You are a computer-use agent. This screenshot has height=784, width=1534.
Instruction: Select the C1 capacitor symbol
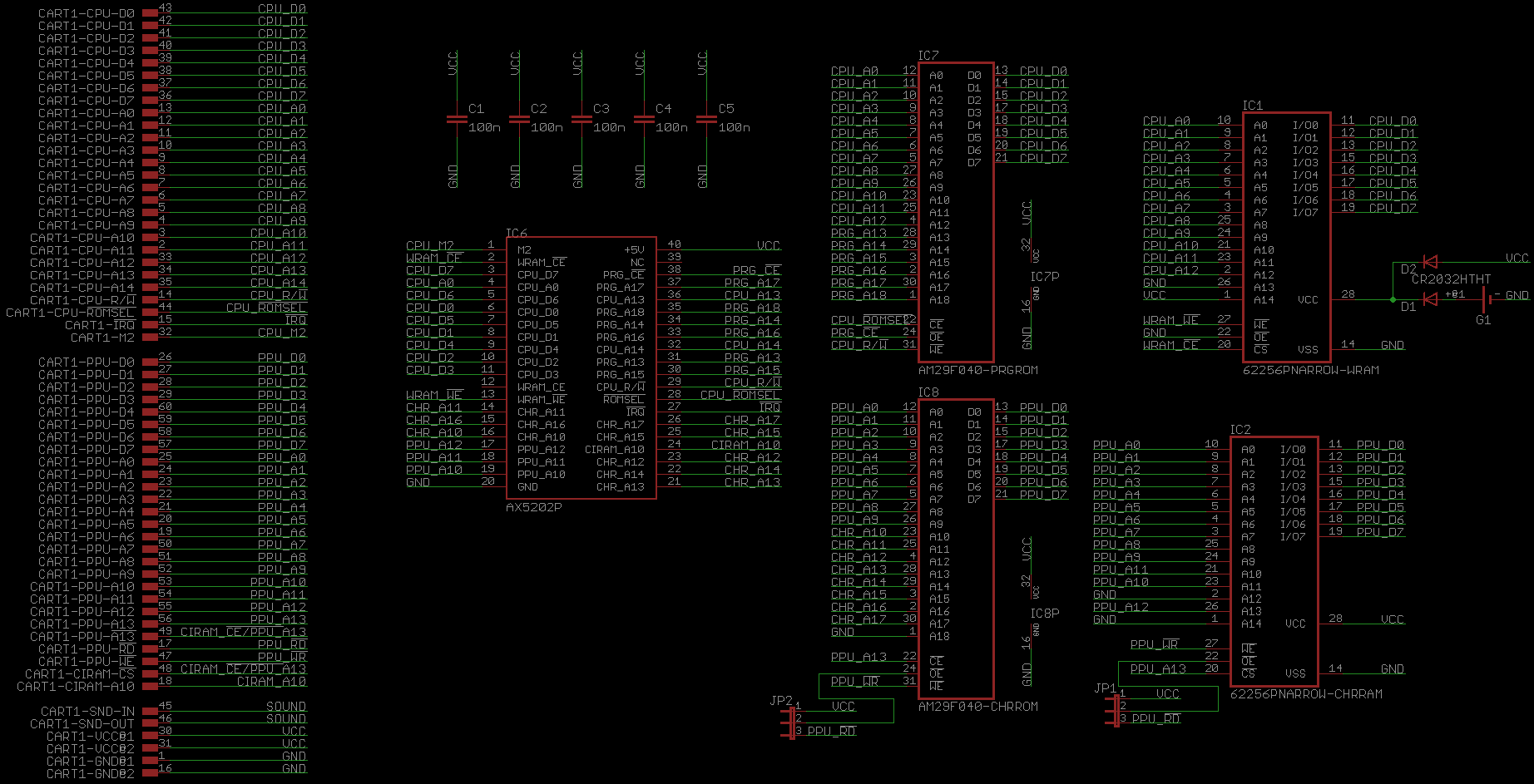tap(457, 119)
